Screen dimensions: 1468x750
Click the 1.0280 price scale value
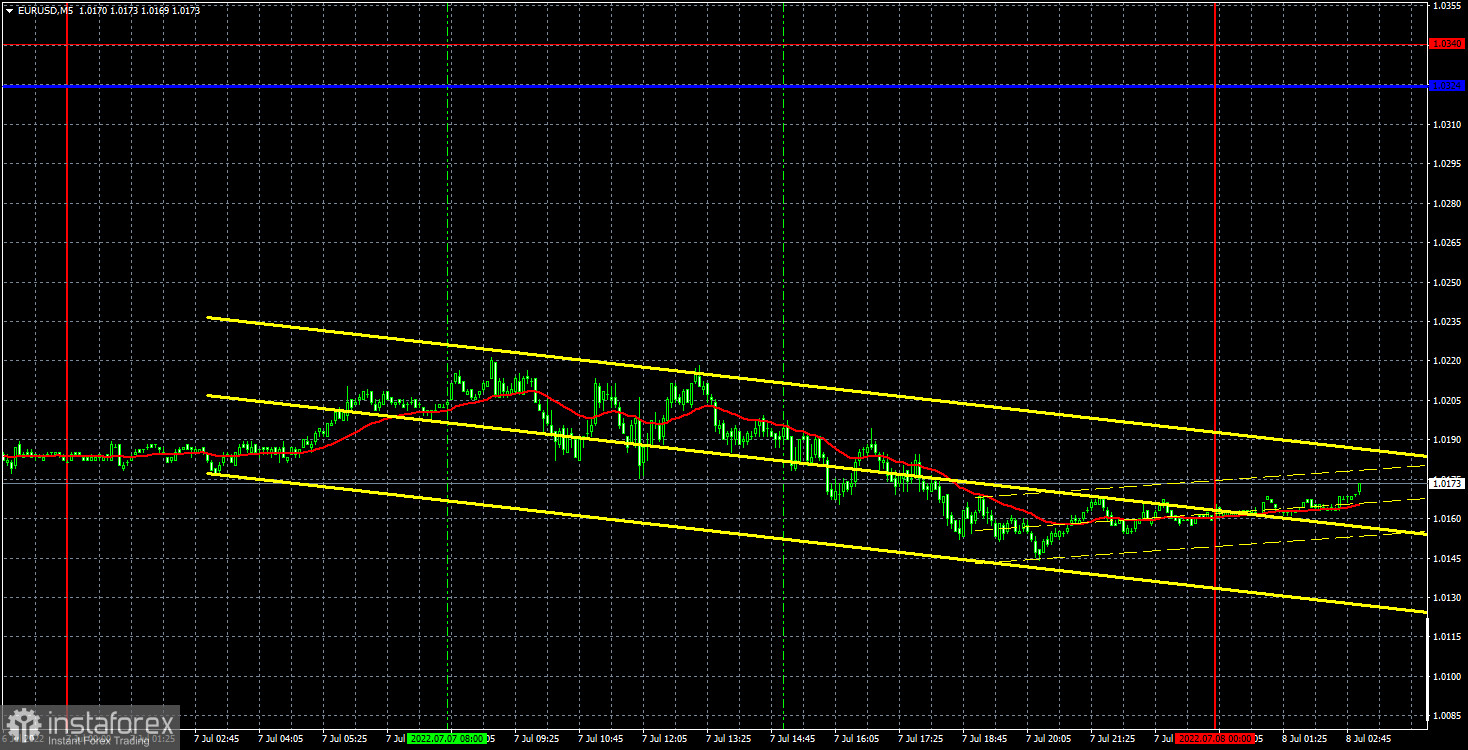pos(1447,203)
